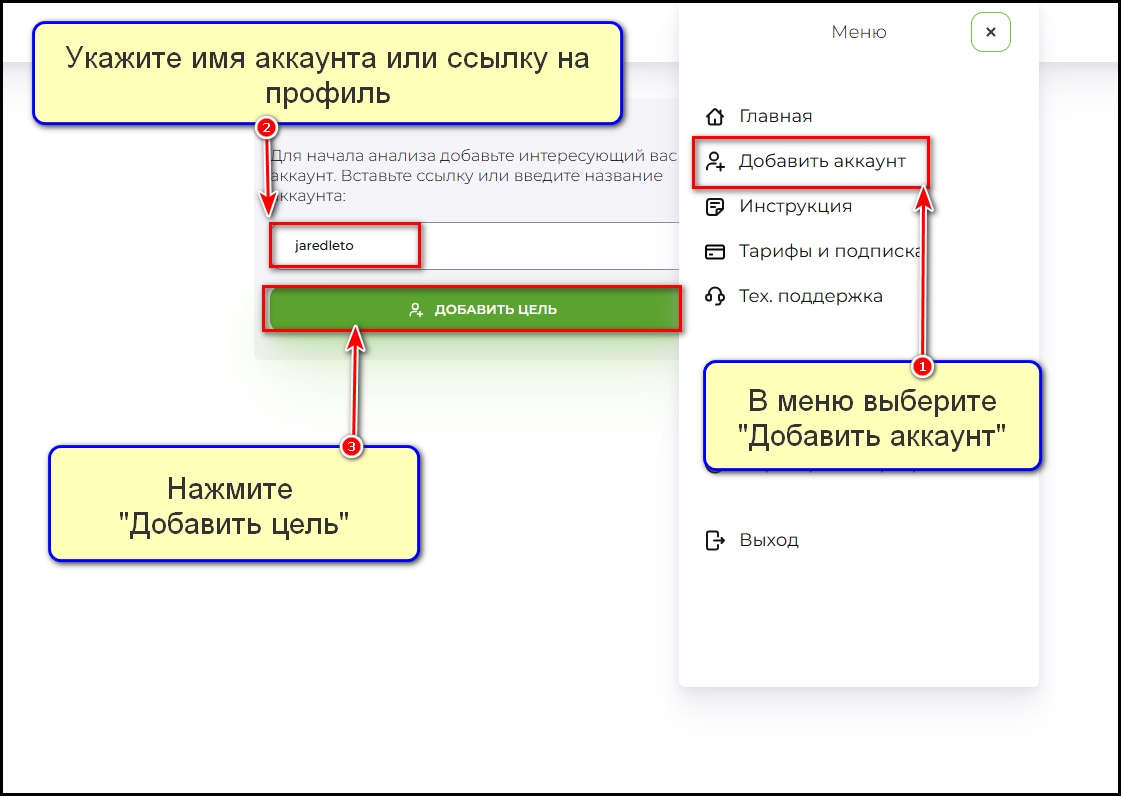Click the red step marker numbered 1
Viewport: 1121px width, 796px height.
tap(924, 367)
